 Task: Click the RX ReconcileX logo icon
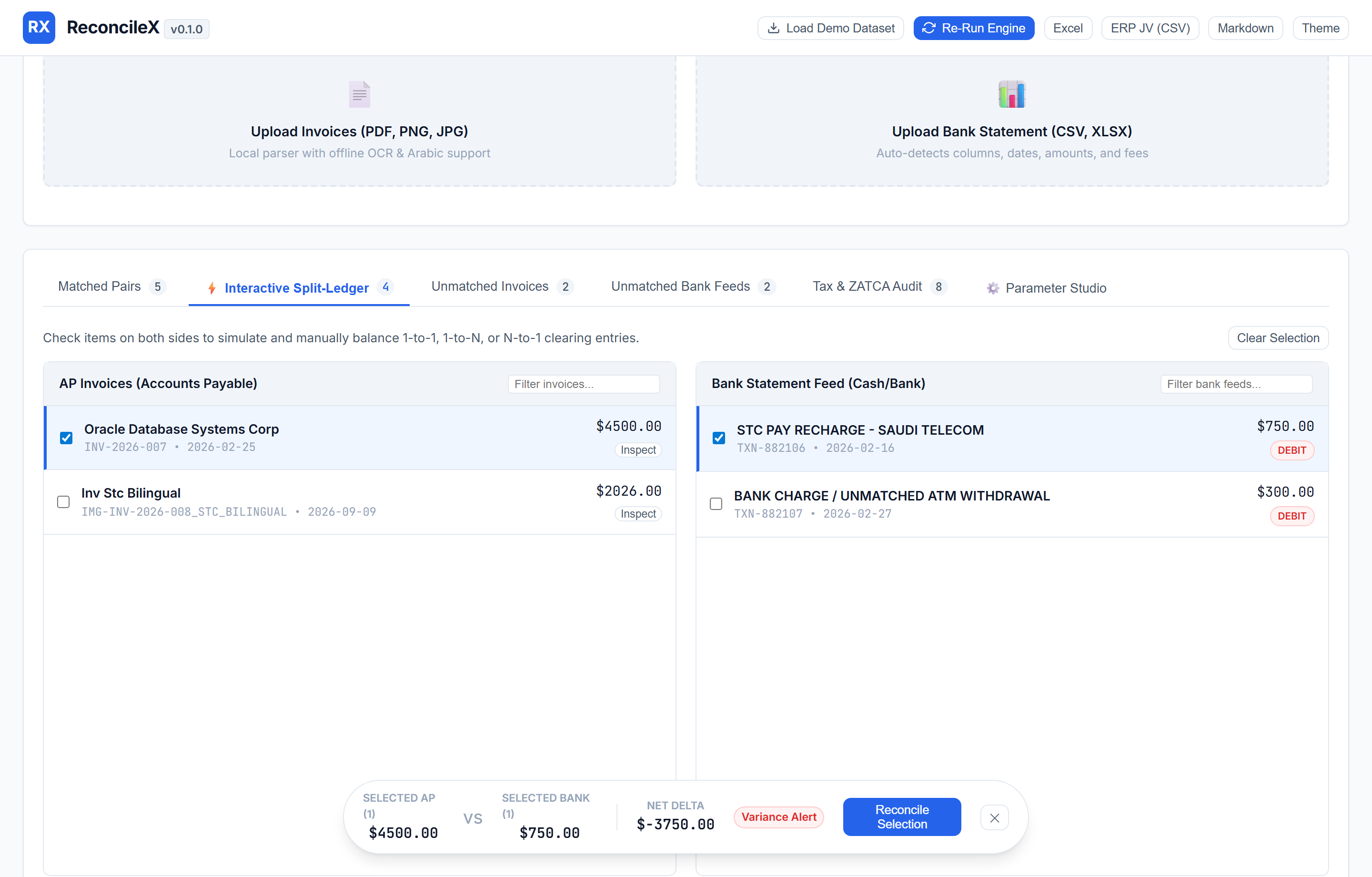pyautogui.click(x=39, y=27)
